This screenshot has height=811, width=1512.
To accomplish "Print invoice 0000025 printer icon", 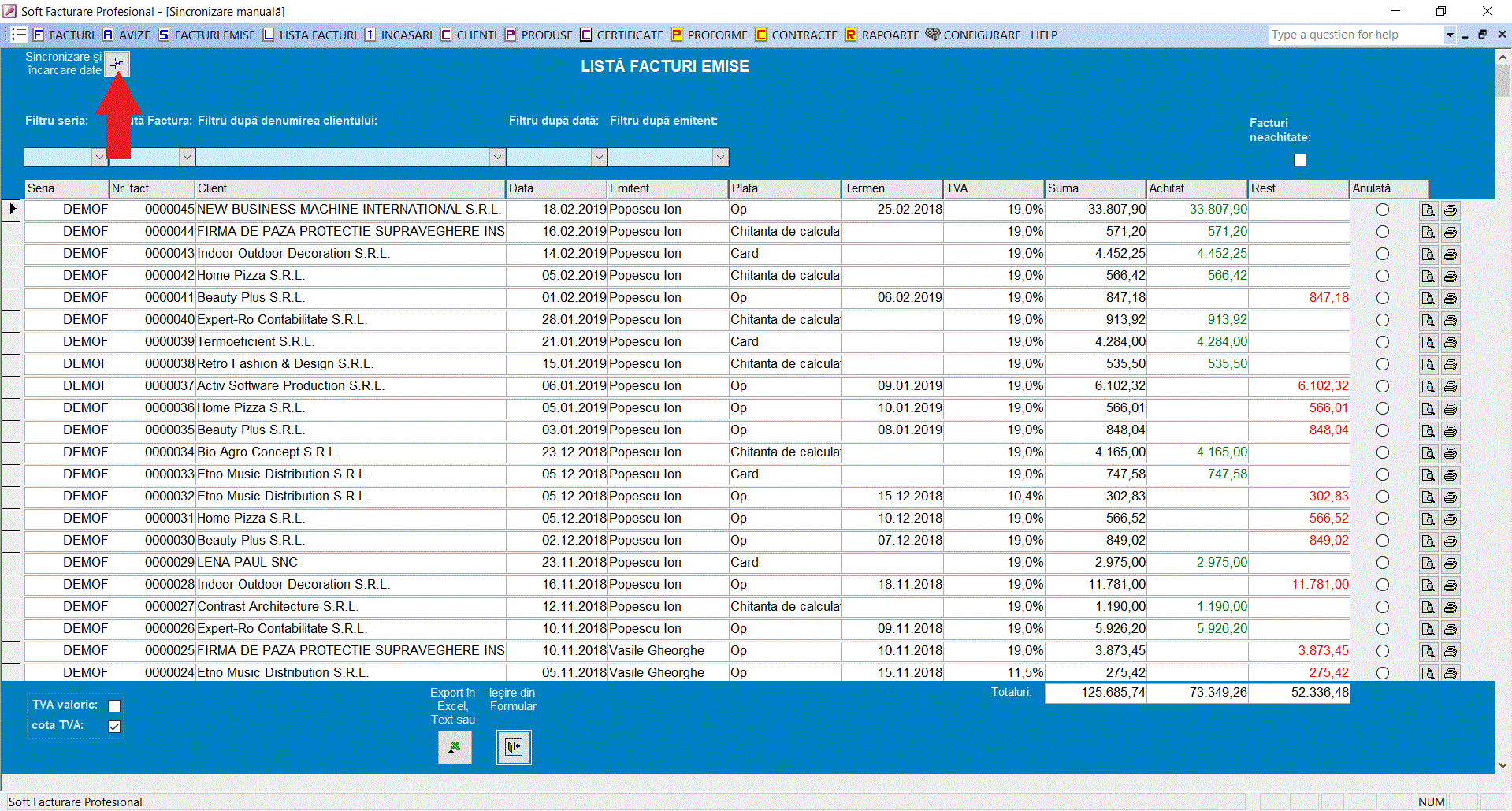I will pos(1450,652).
